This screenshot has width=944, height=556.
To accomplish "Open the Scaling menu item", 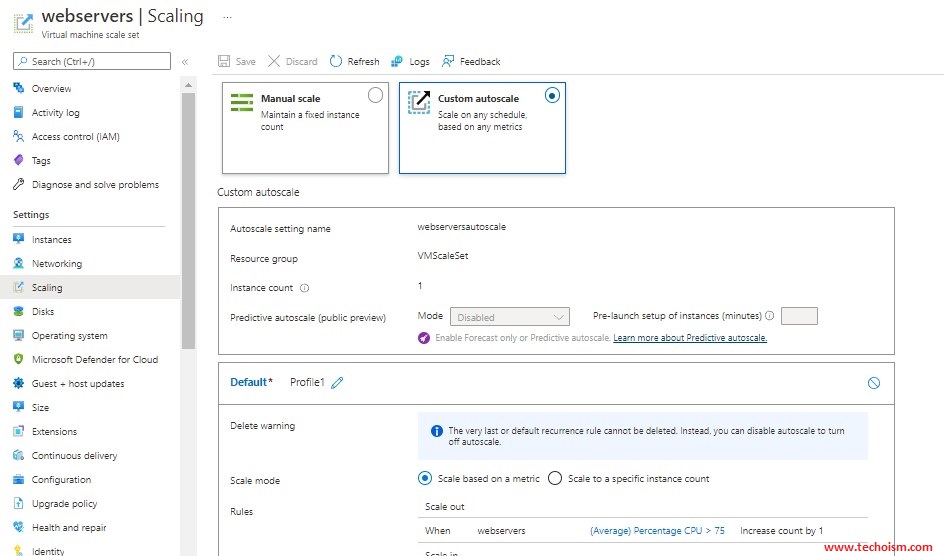I will [90, 287].
